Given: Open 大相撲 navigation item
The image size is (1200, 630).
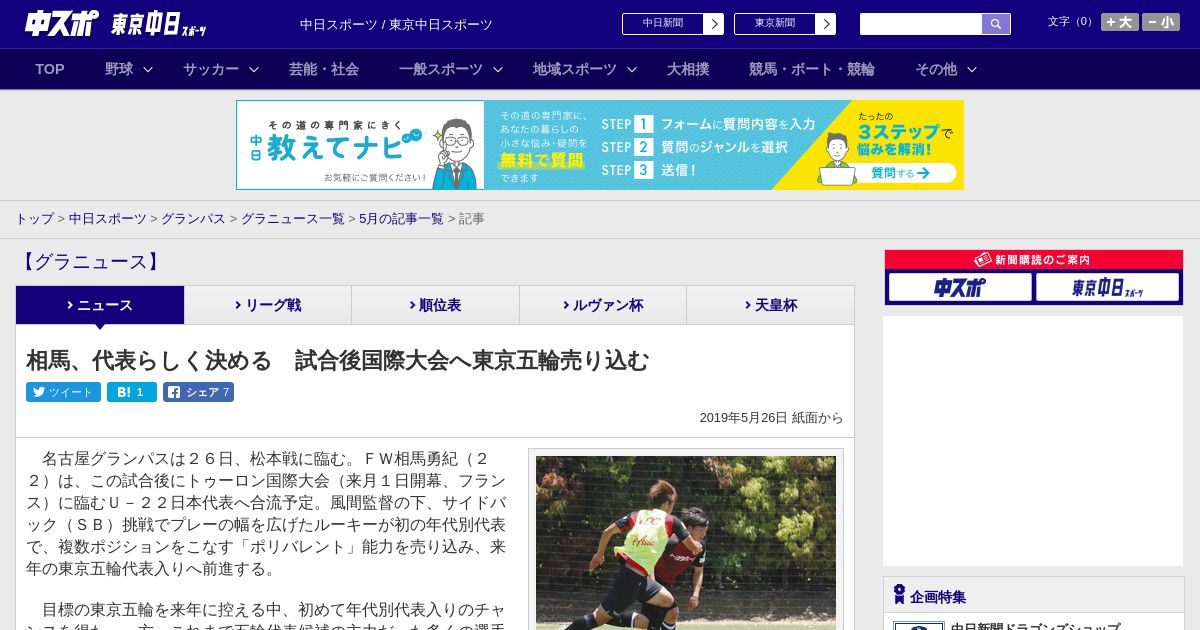Looking at the screenshot, I should coord(688,69).
